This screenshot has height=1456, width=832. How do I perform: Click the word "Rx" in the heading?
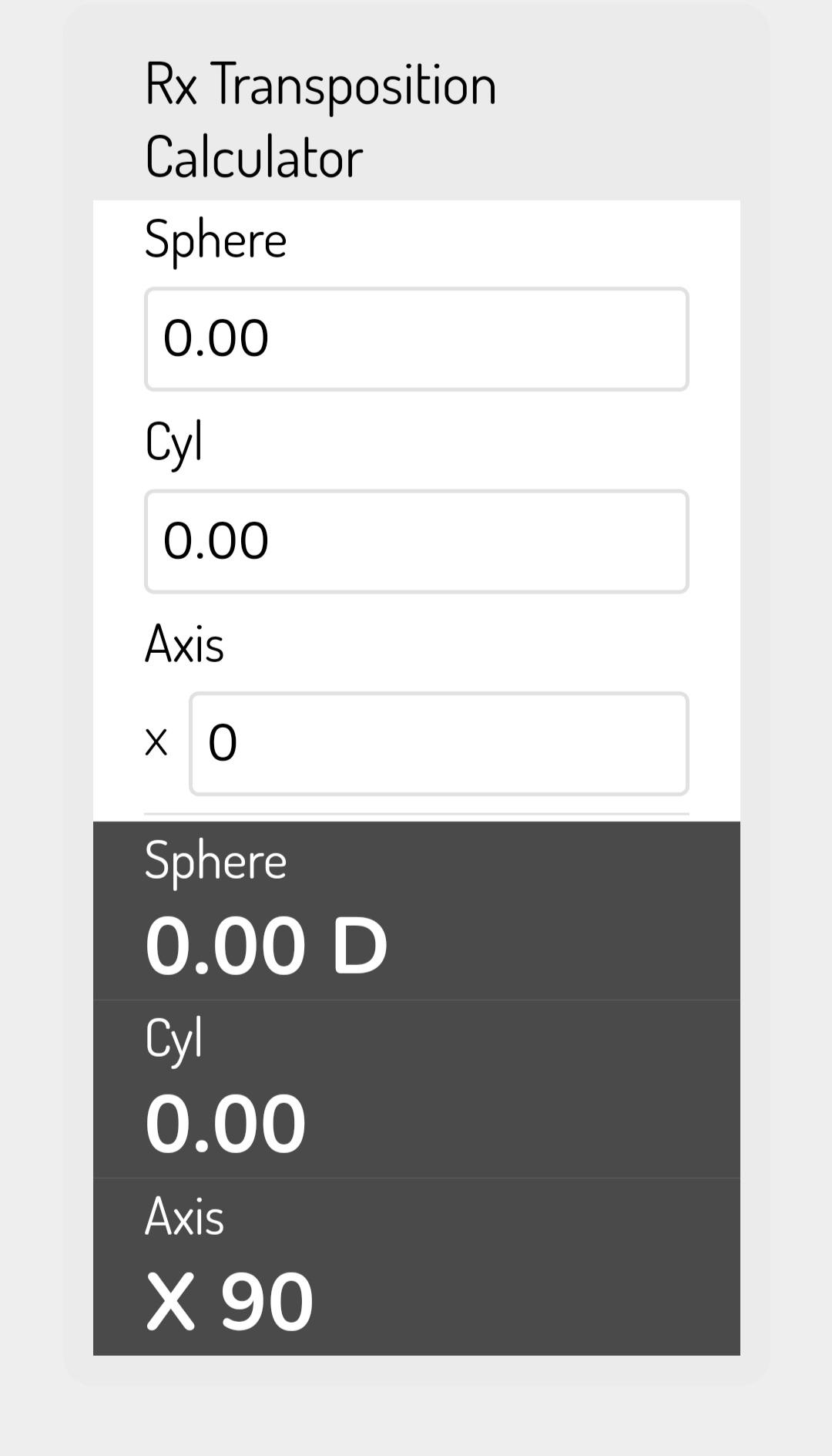(x=171, y=84)
